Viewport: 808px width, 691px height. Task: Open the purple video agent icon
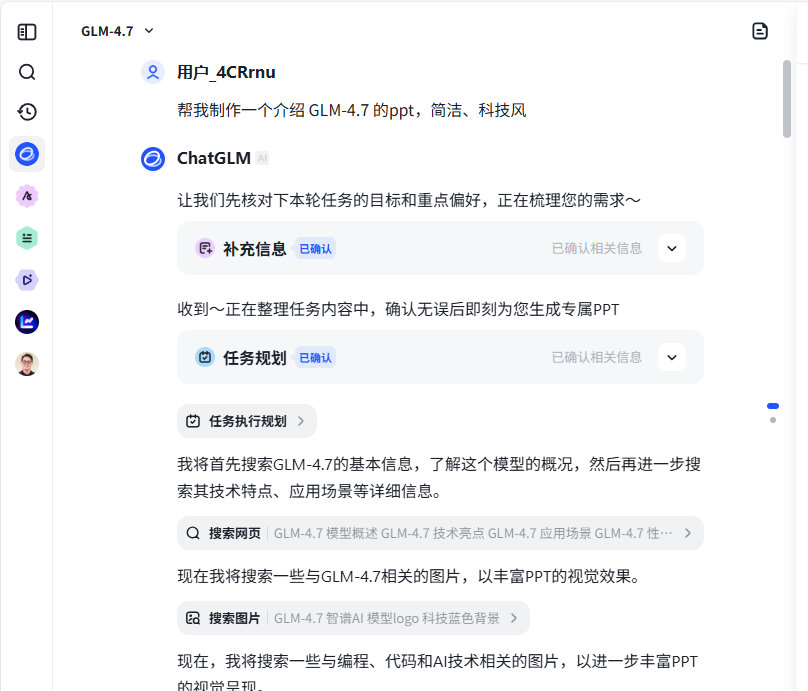(x=27, y=280)
